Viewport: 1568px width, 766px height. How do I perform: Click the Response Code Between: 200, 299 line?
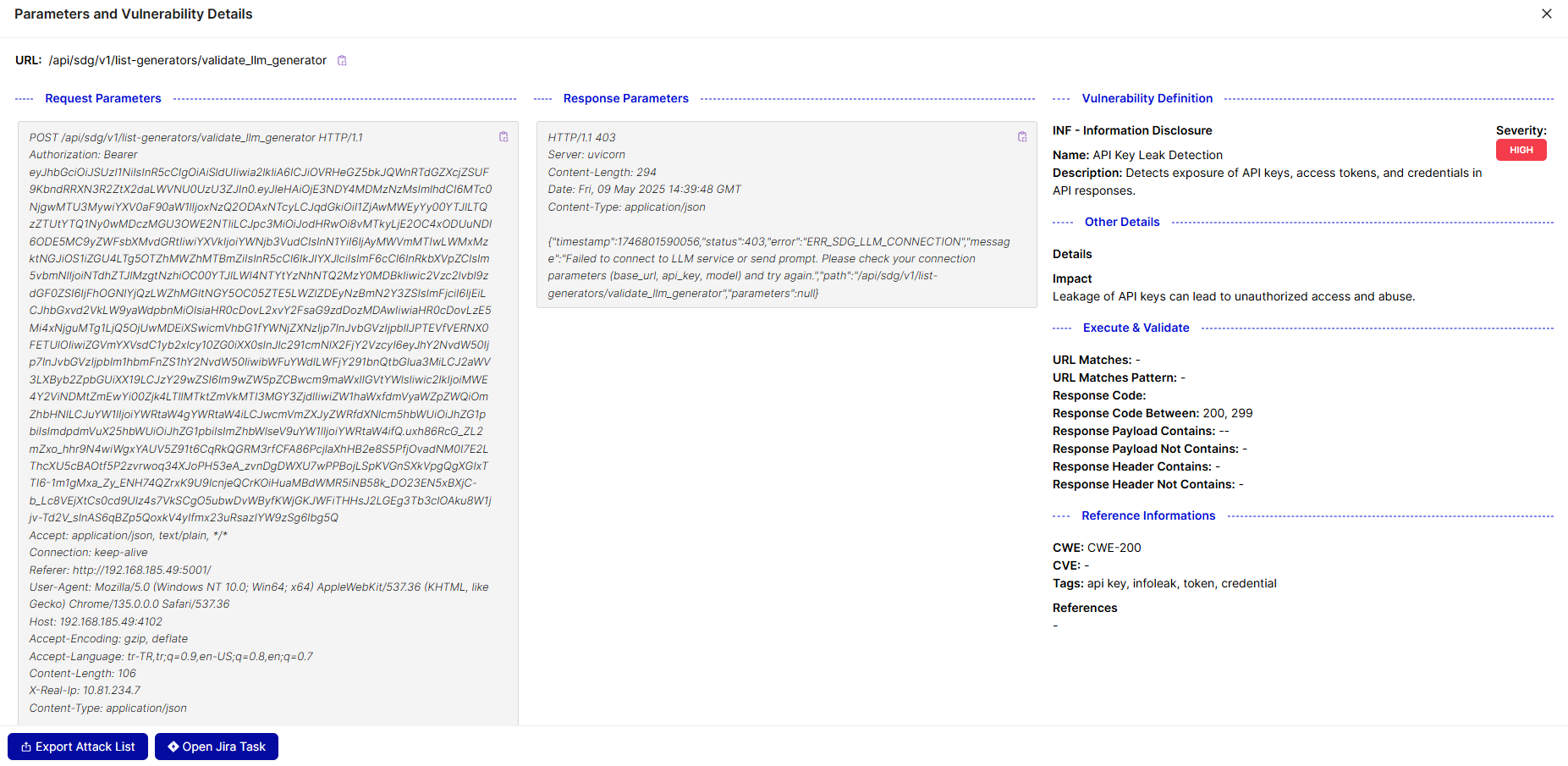[1153, 413]
